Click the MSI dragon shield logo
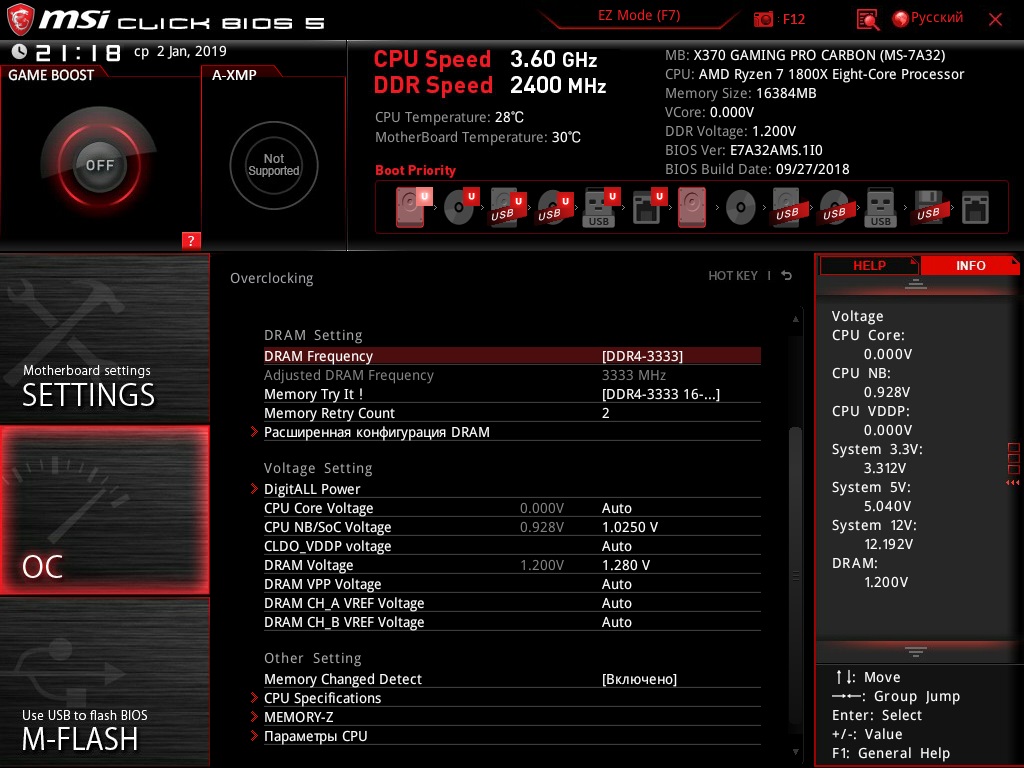Image resolution: width=1024 pixels, height=768 pixels. tap(20, 19)
